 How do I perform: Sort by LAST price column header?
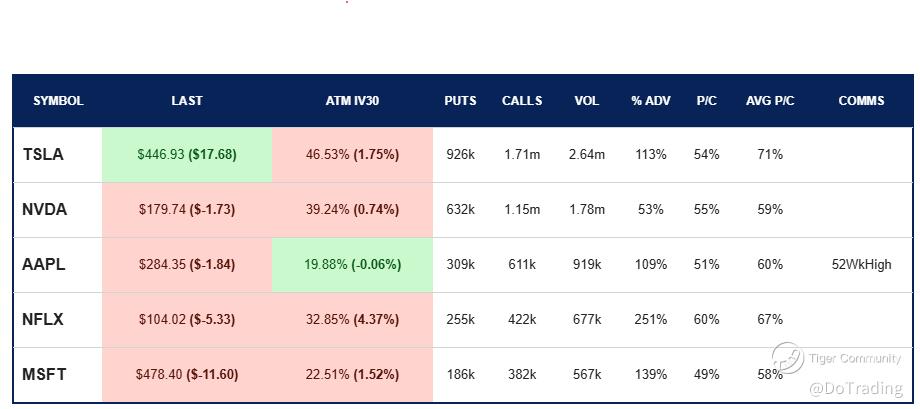(187, 101)
